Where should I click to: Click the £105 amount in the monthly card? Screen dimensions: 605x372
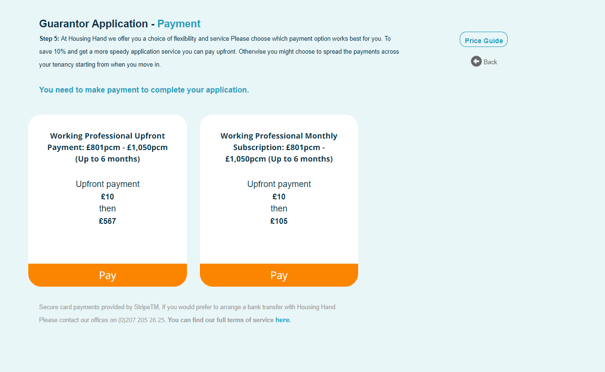(x=279, y=221)
